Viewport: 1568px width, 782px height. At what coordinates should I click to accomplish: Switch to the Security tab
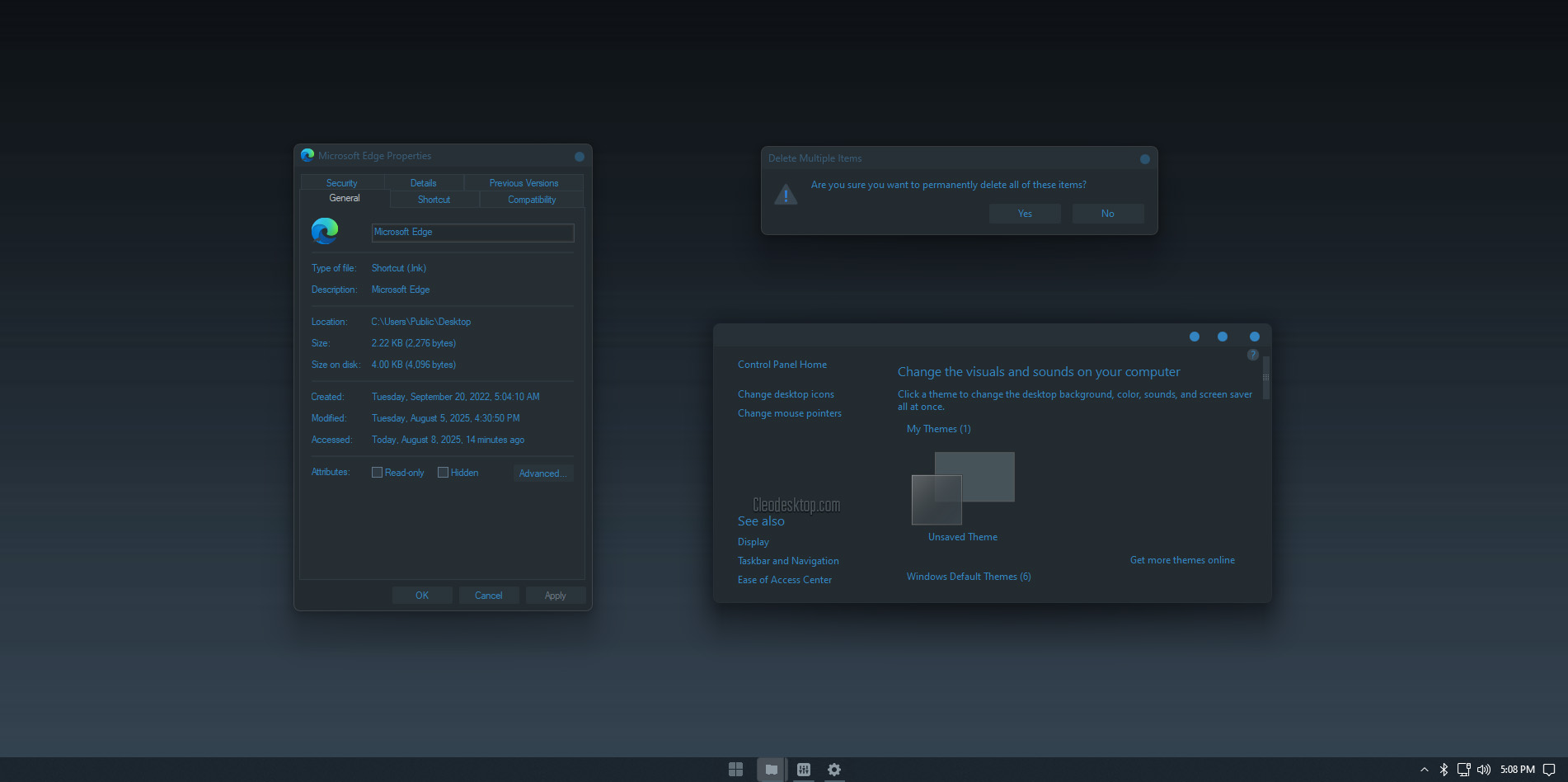tap(342, 183)
